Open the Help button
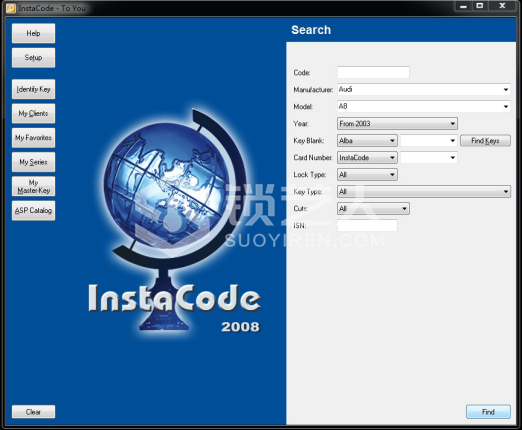 (x=33, y=33)
